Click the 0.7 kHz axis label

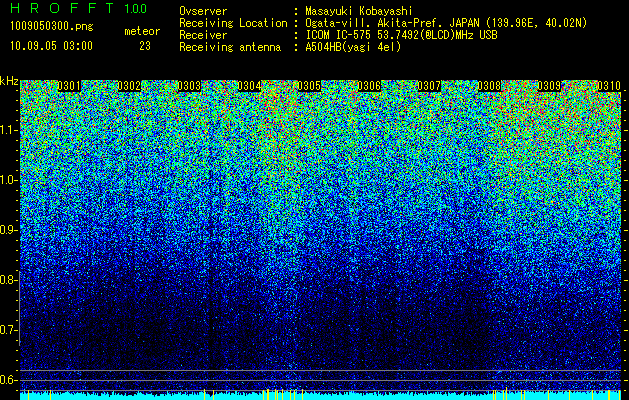tap(8, 330)
